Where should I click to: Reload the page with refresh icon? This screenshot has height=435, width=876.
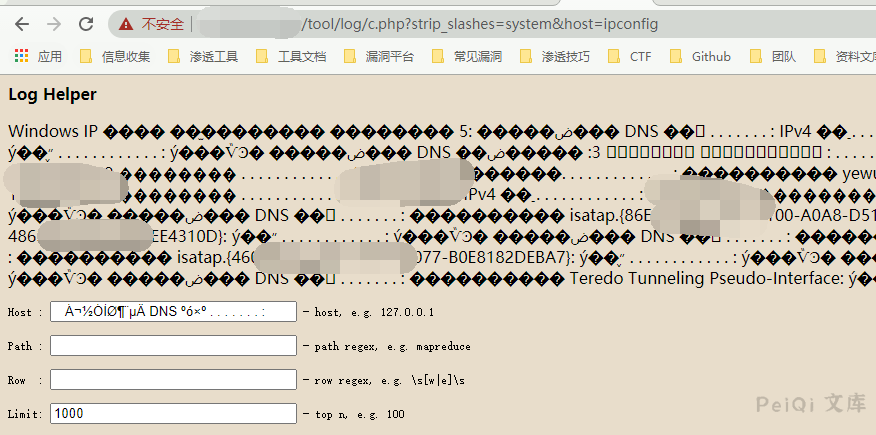pyautogui.click(x=86, y=24)
